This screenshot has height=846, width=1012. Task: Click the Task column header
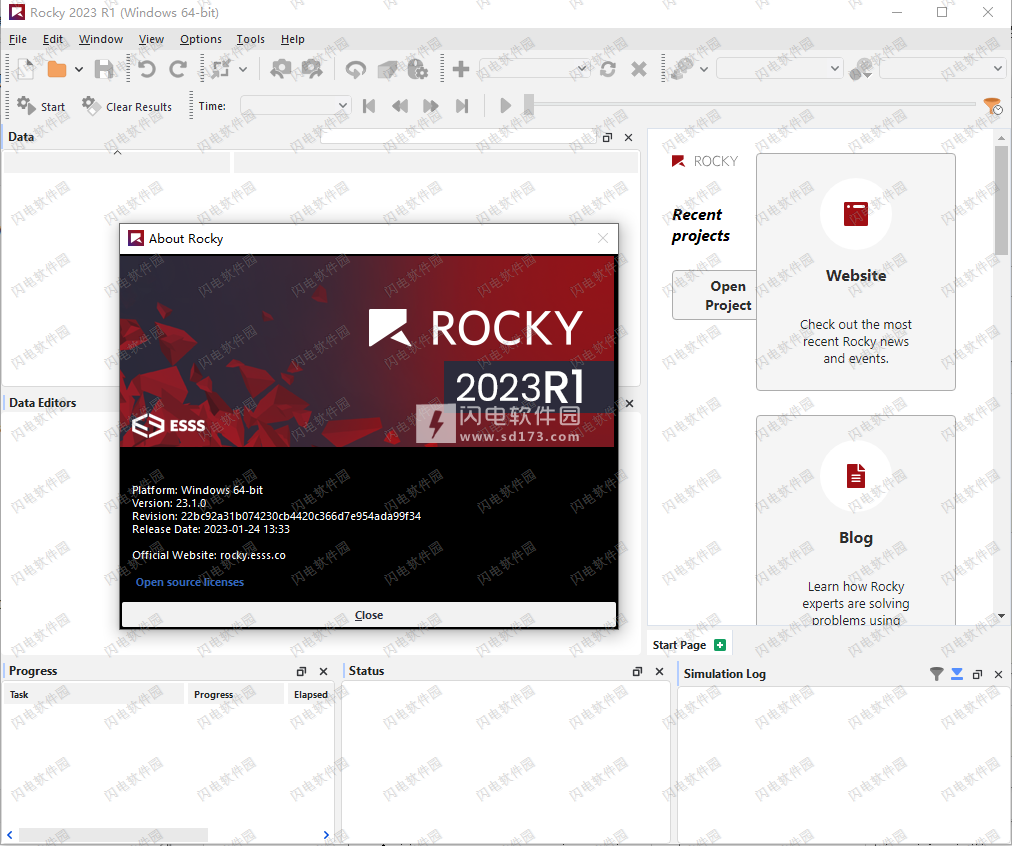[94, 694]
